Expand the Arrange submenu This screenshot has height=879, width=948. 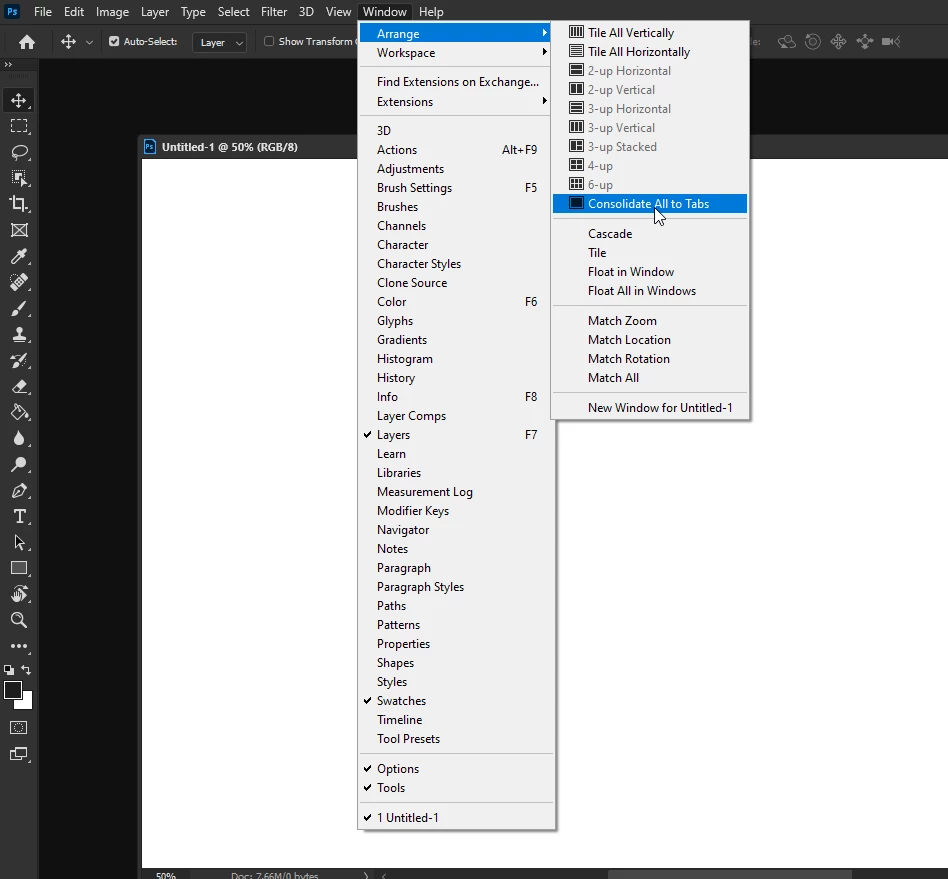pos(456,33)
